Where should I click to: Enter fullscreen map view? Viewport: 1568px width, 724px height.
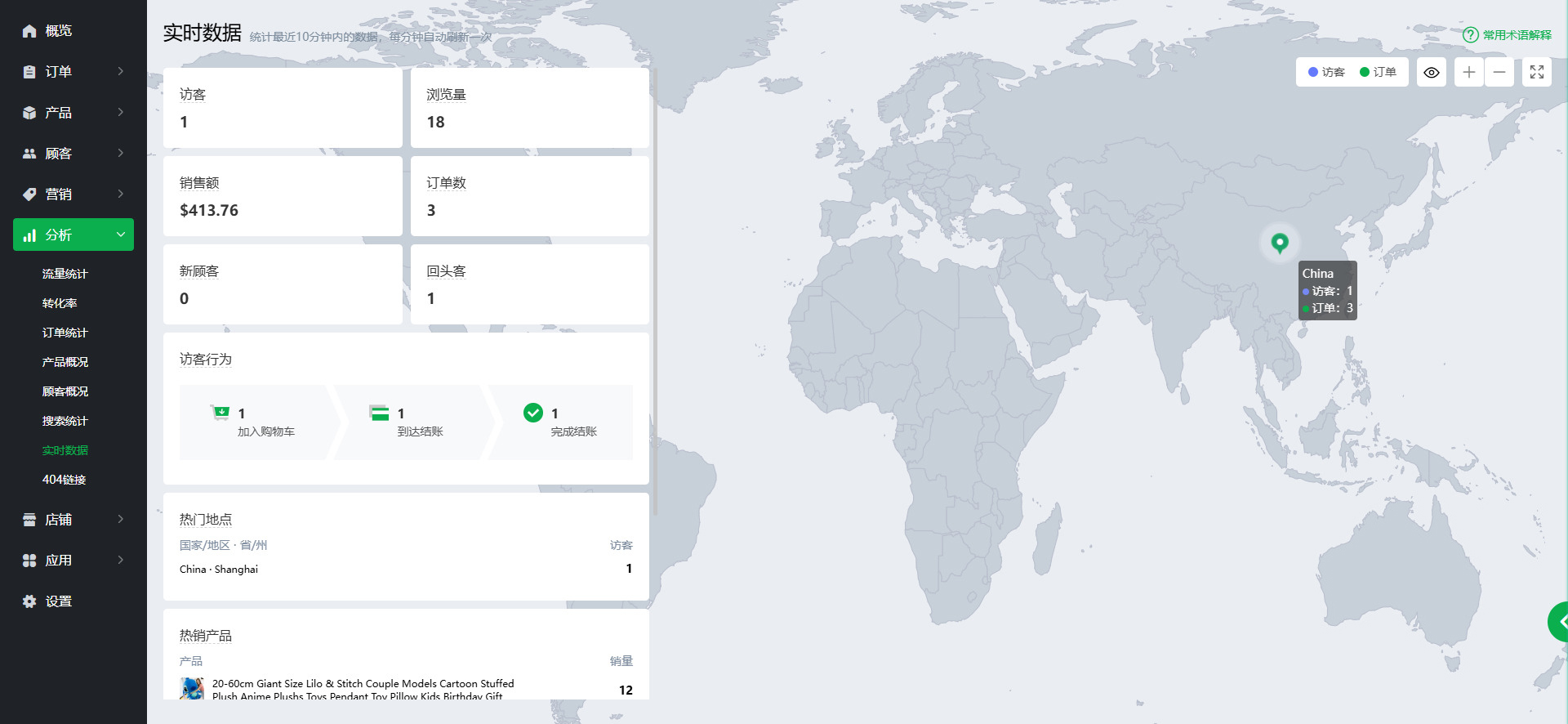[1536, 72]
